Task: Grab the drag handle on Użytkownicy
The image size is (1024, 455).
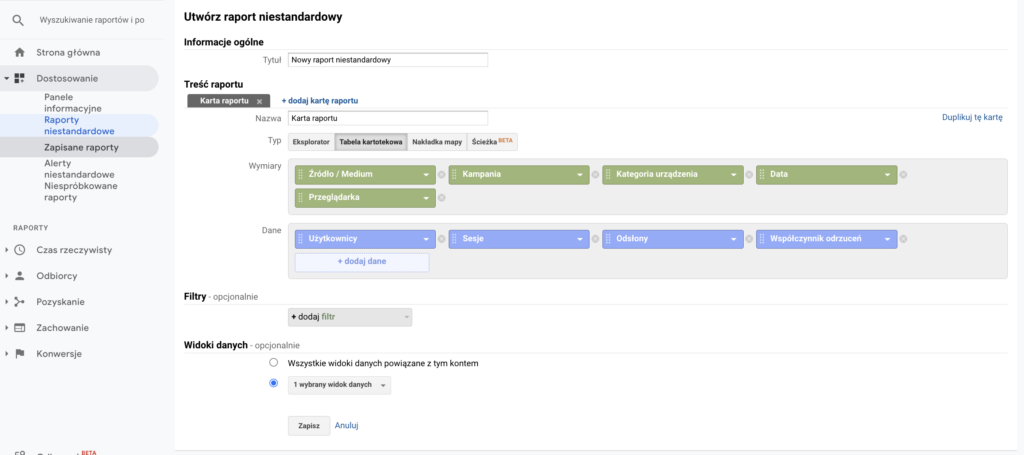Action: point(300,239)
